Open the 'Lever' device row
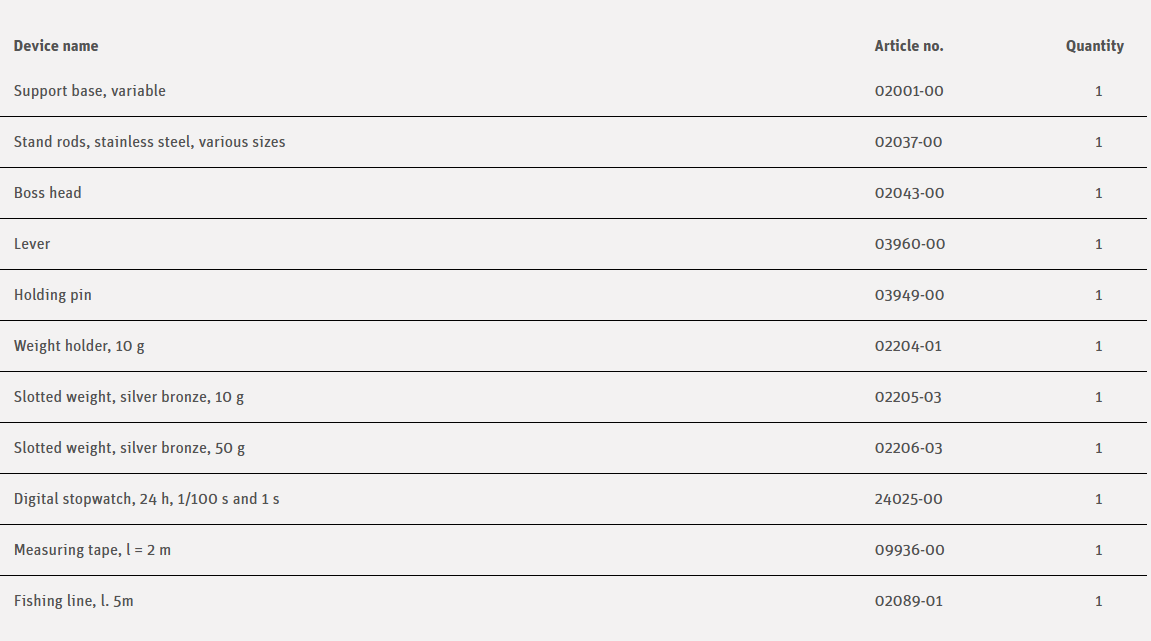1151x641 pixels. point(32,244)
